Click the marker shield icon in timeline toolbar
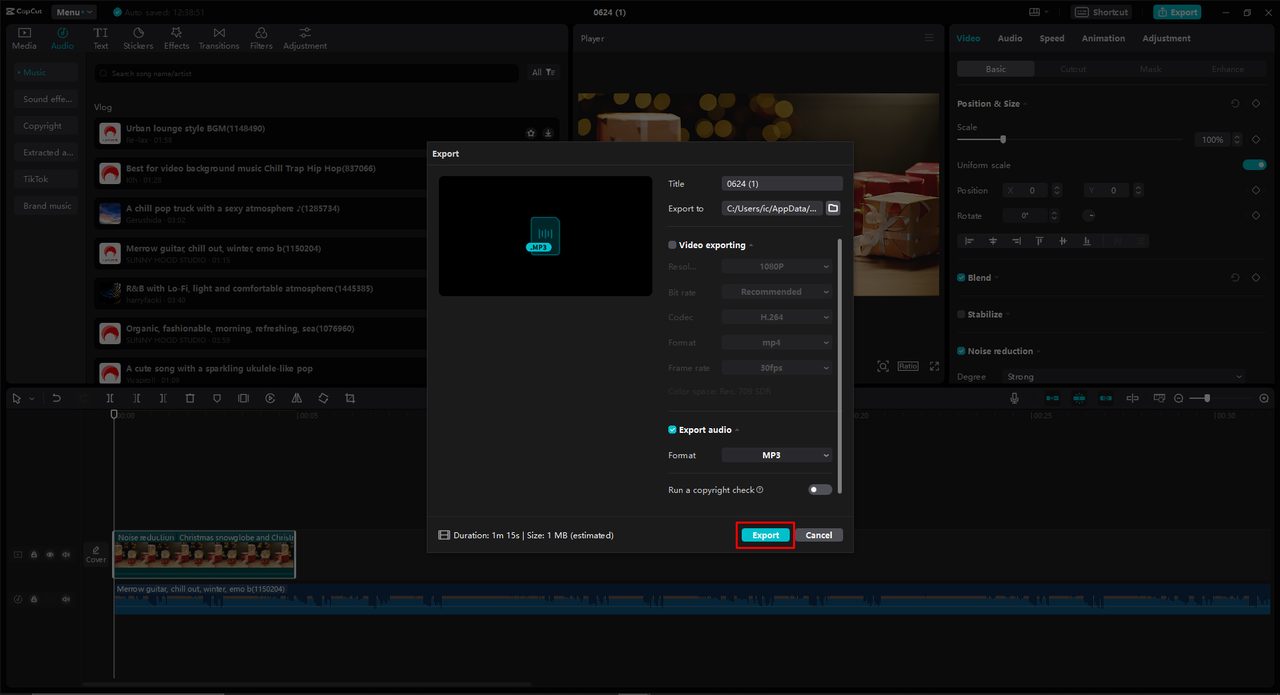1280x695 pixels. point(217,398)
